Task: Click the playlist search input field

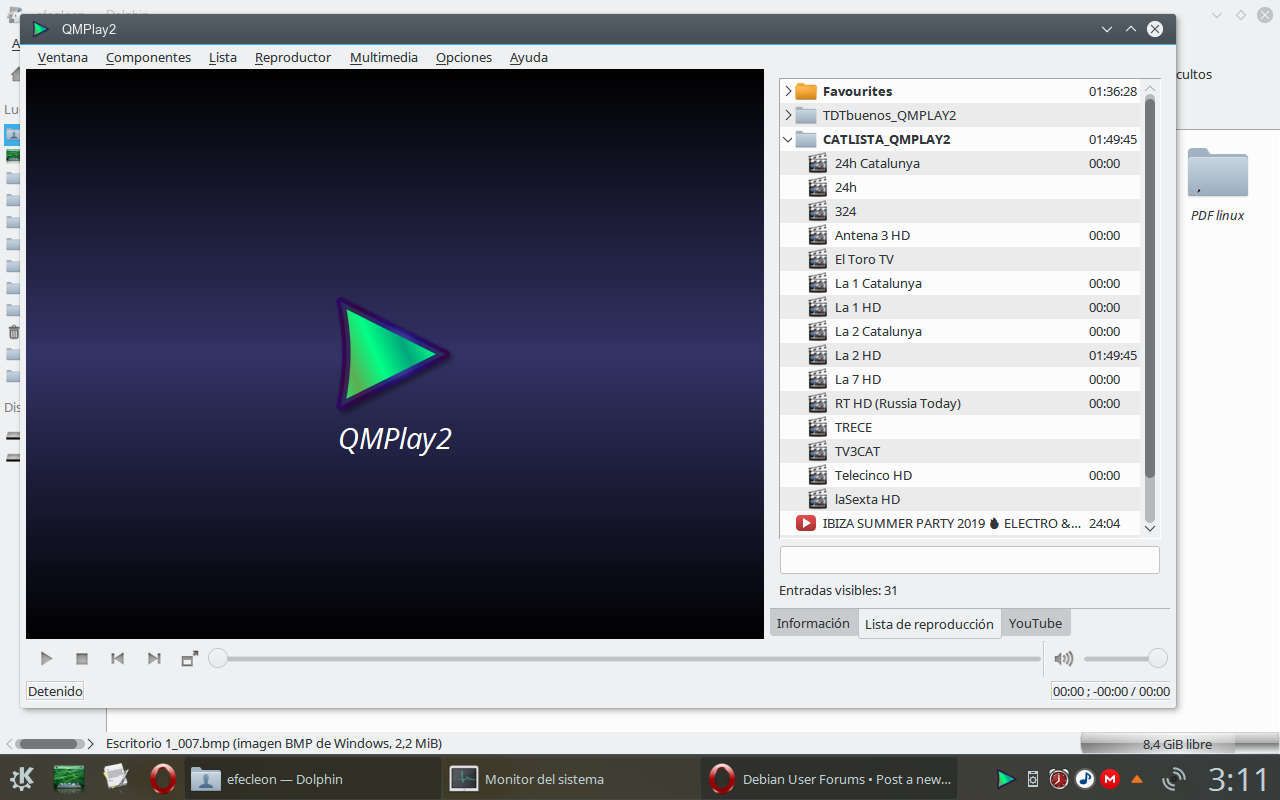Action: [x=970, y=560]
